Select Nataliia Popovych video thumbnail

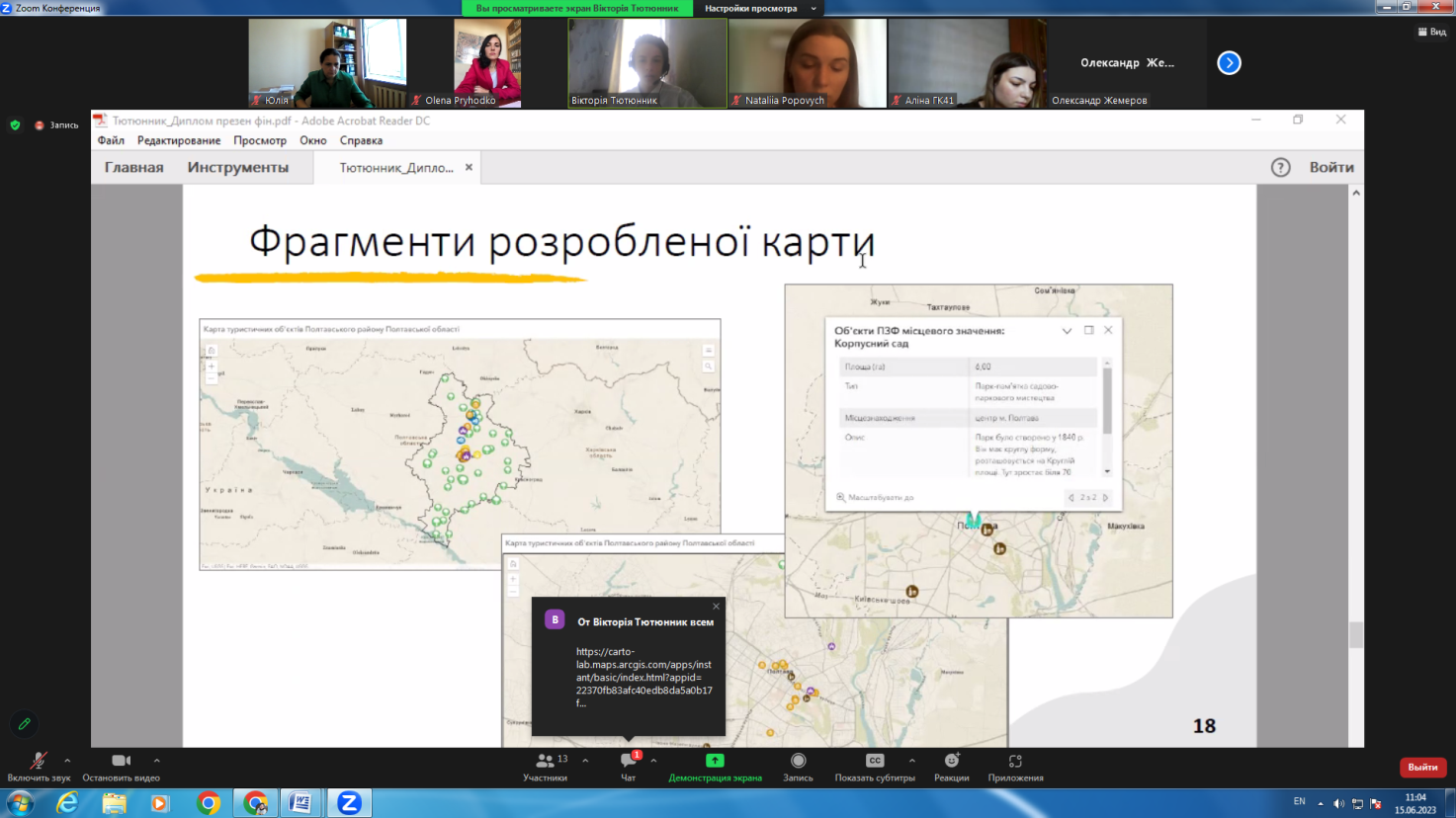tap(807, 62)
